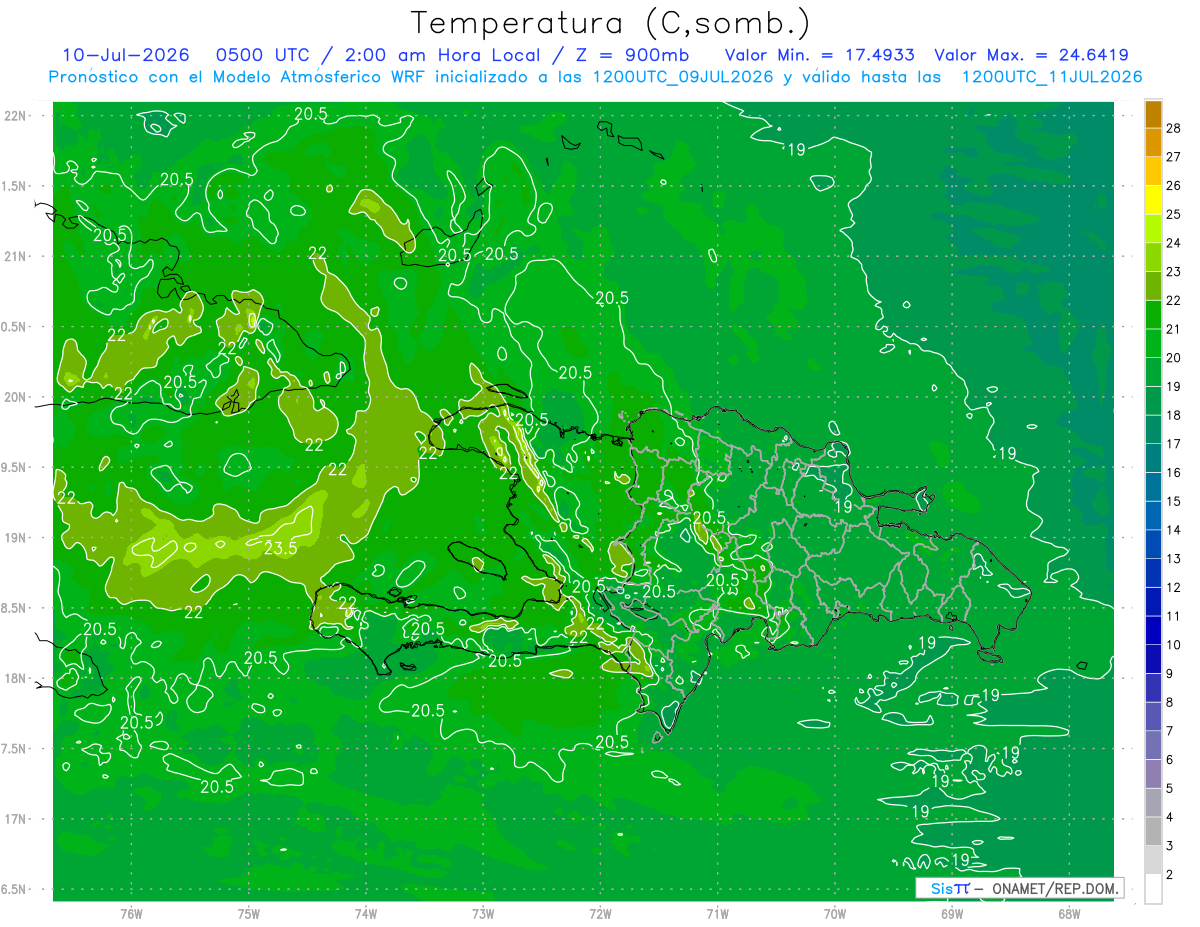Click the color bar label '7'
This screenshot has width=1200, height=927.
[x=1170, y=731]
